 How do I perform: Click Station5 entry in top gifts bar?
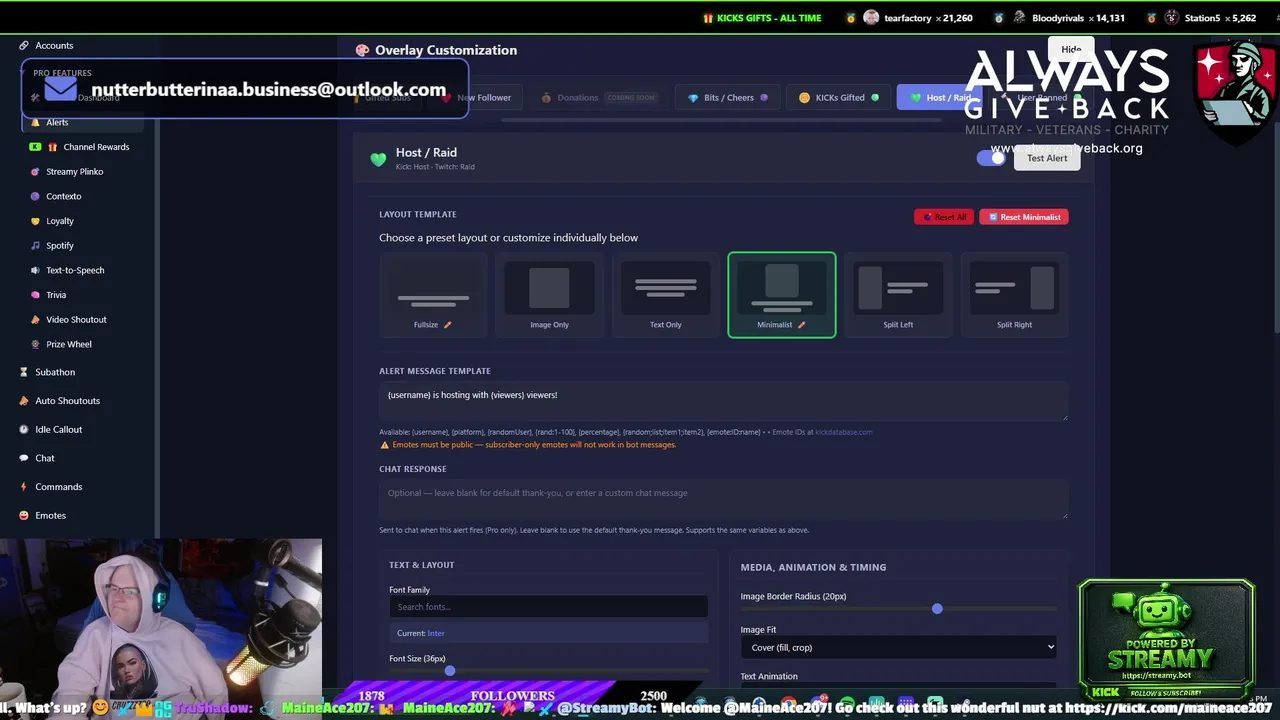click(x=1201, y=18)
